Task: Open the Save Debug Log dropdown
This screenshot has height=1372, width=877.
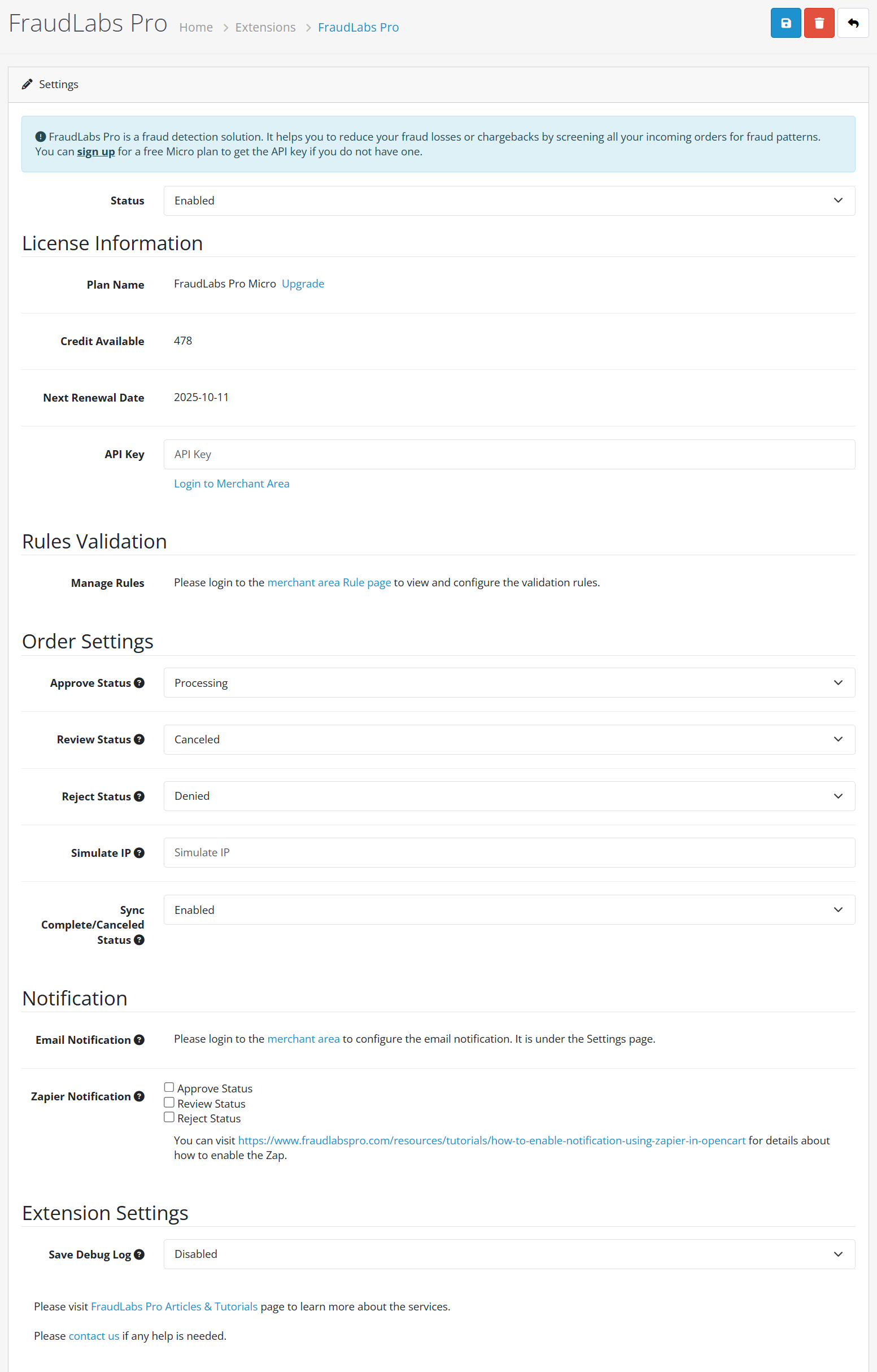Action: (x=509, y=1254)
